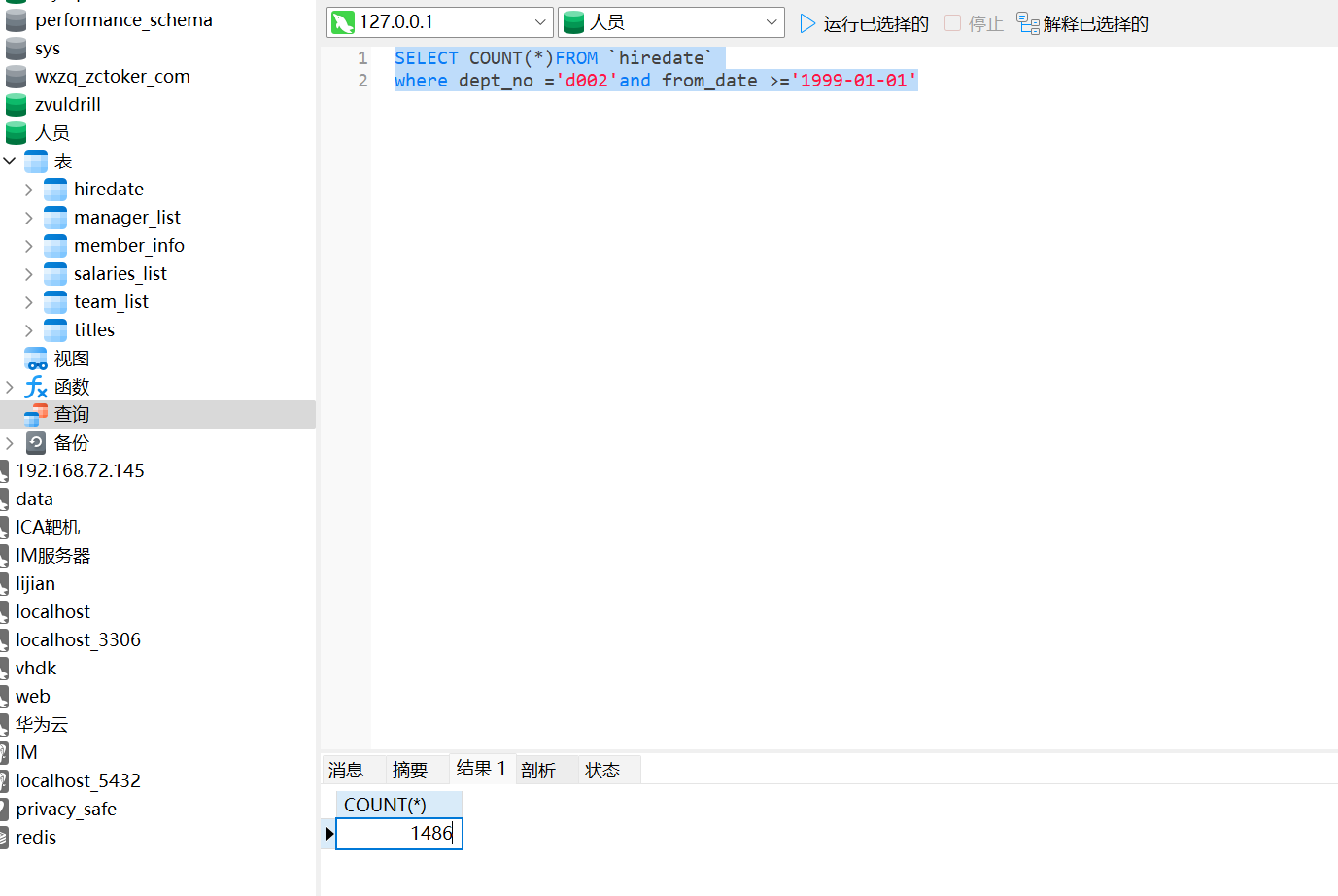Select the vhdk connection
Image resolution: width=1338 pixels, height=896 pixels.
[36, 668]
